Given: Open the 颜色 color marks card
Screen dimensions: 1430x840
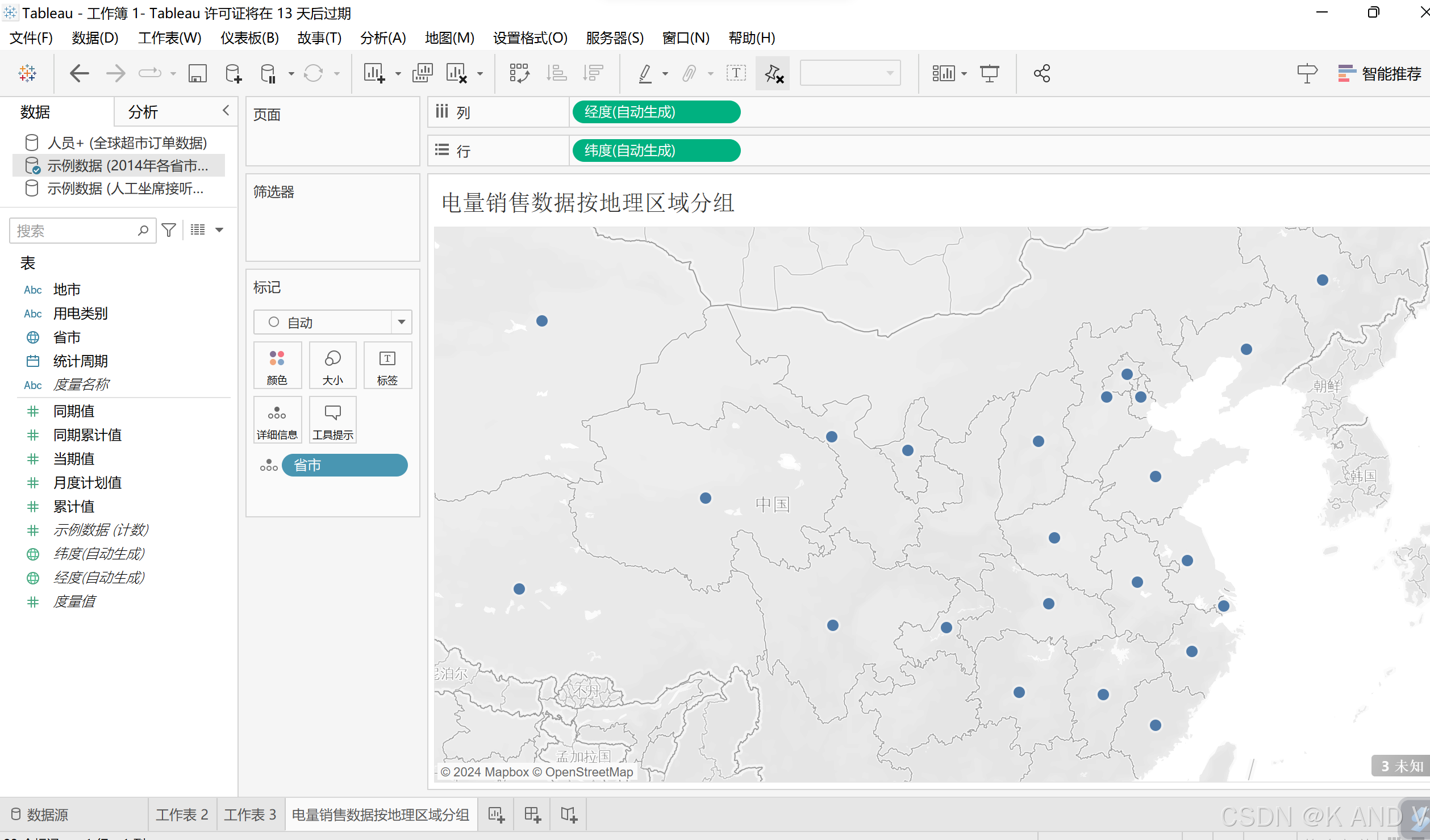Looking at the screenshot, I should [277, 366].
